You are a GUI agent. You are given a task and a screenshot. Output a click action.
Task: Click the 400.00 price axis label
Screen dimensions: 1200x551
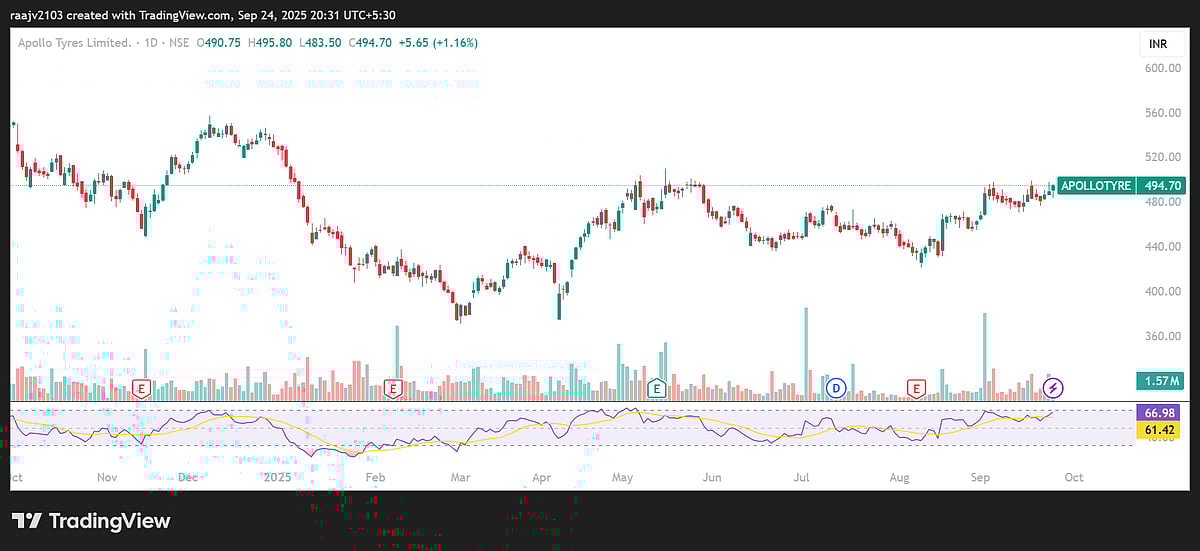tap(1164, 292)
